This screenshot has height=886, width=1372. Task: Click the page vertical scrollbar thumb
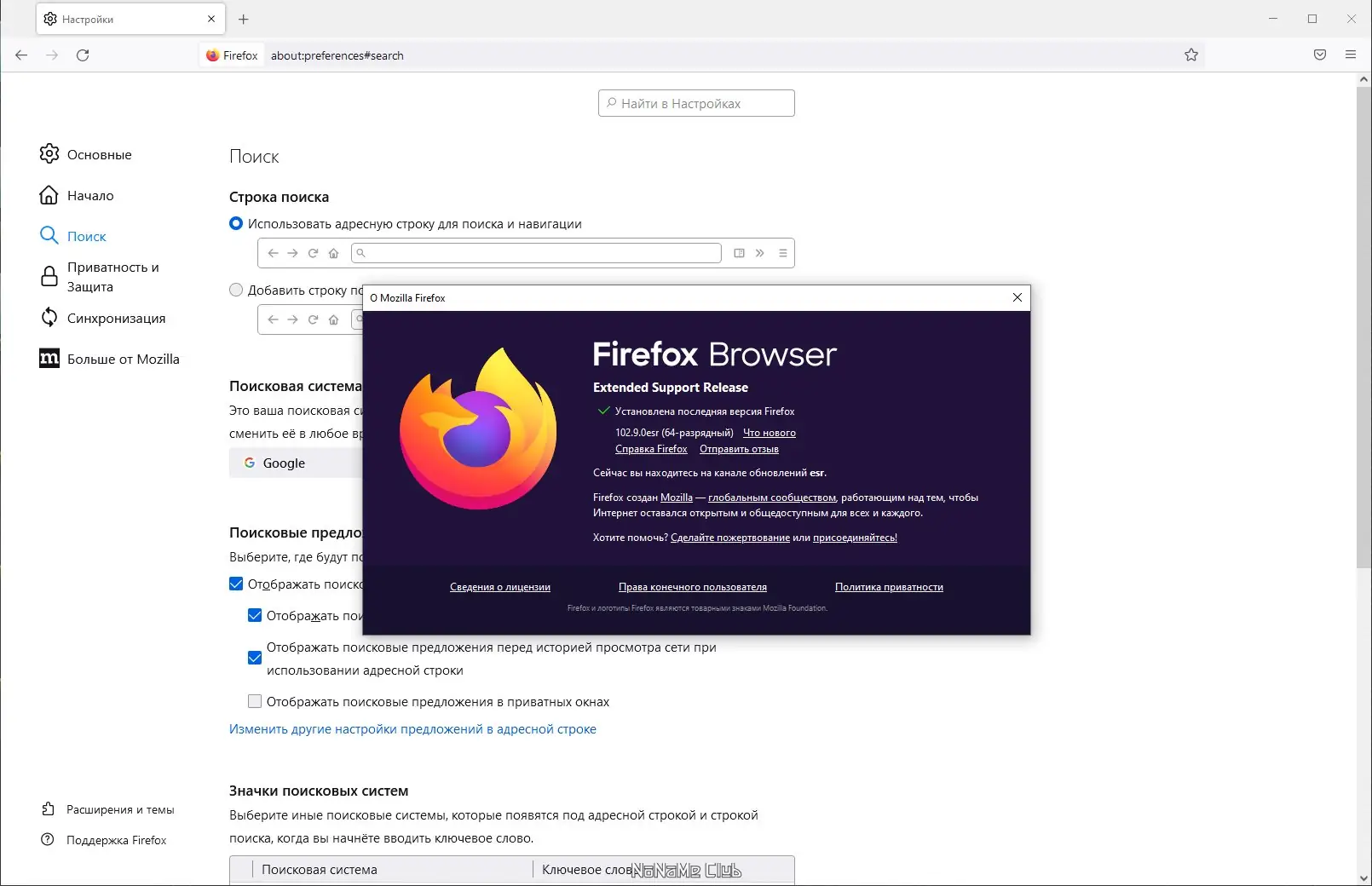1363,327
